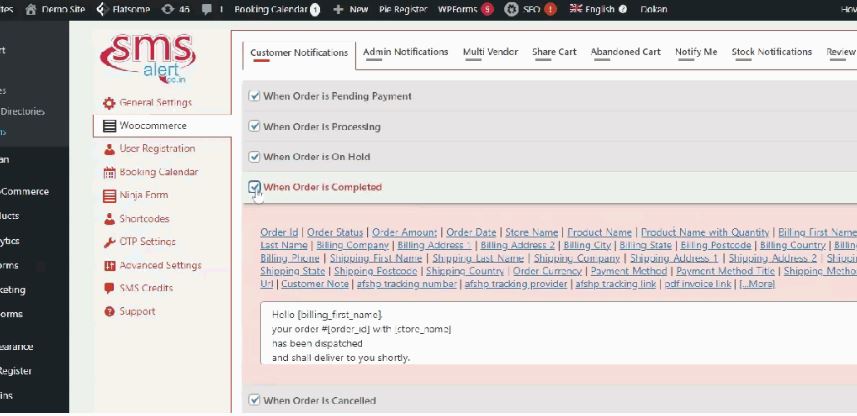Screen dimensions: 857x416
Task: Click the UK flag language icon
Action: (576, 9)
